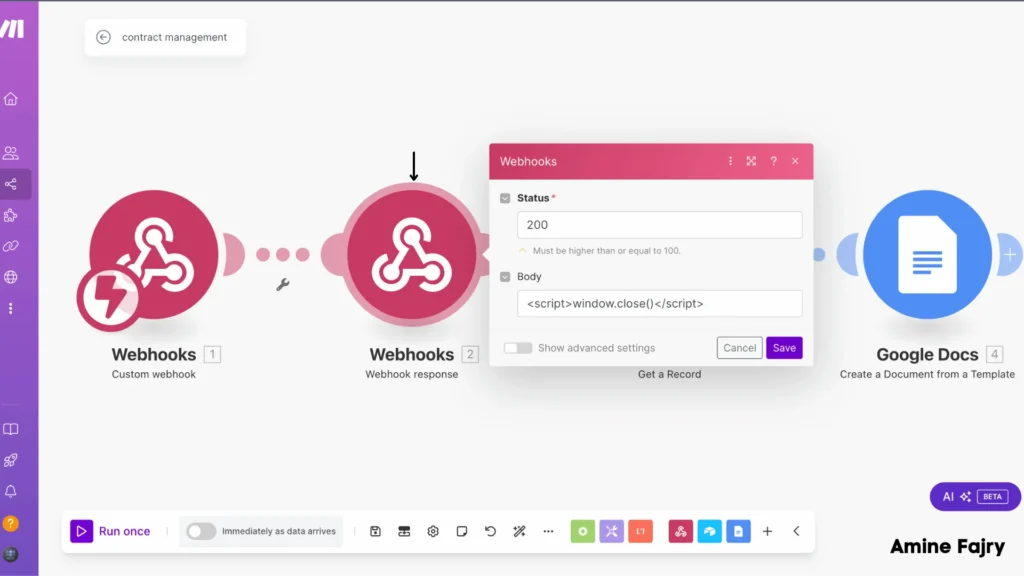Expand the Webhooks dialog to fullscreen

(751, 161)
